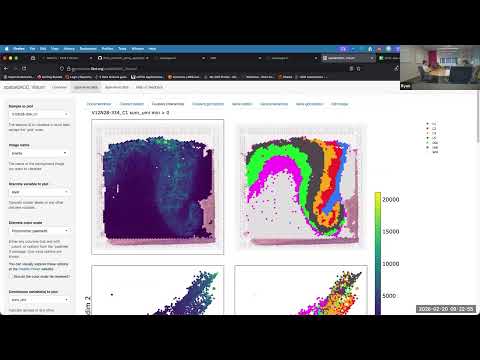Click the GitHub icon browser tab

point(123,58)
